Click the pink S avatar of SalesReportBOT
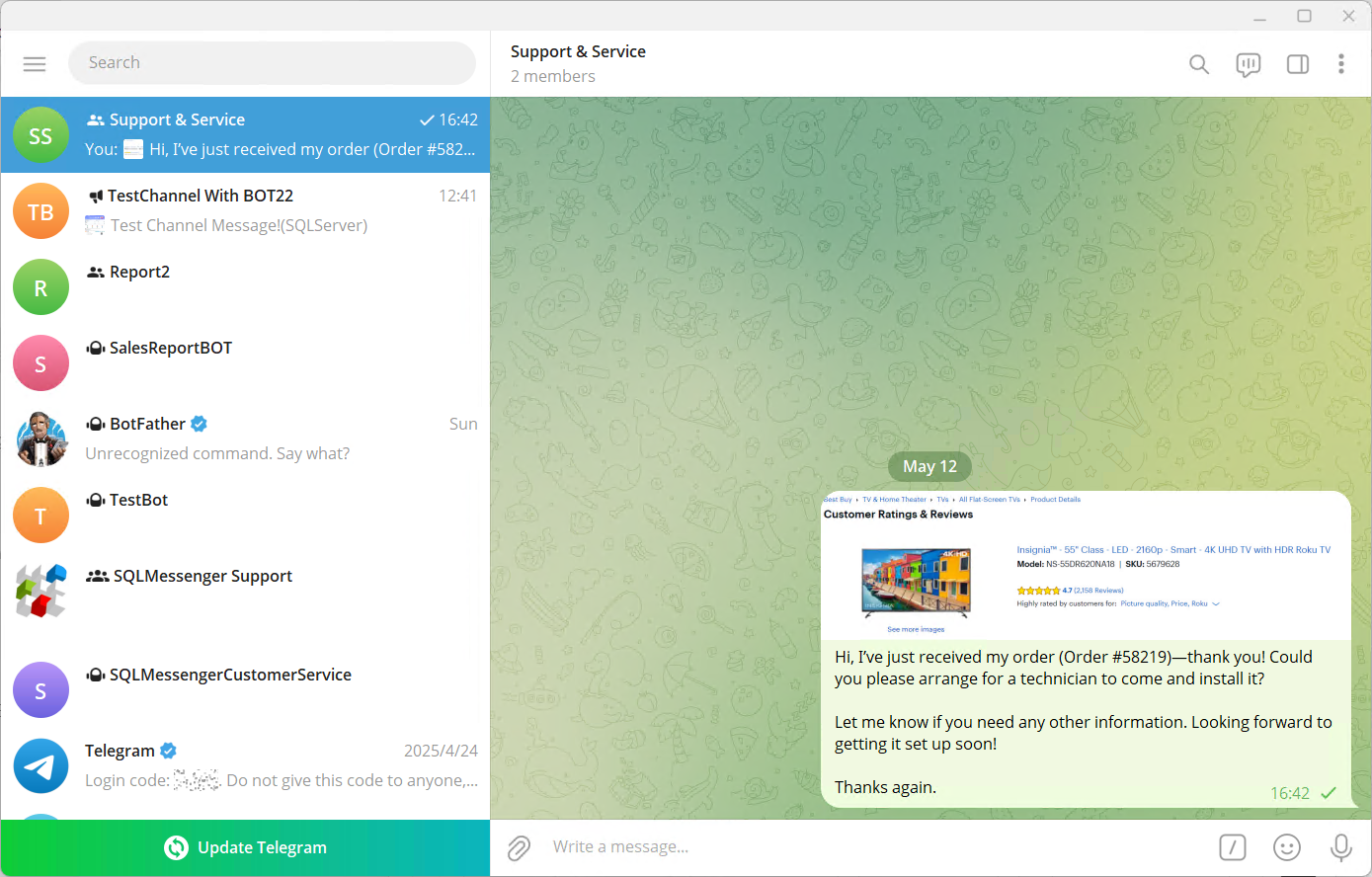1372x877 pixels. tap(40, 363)
